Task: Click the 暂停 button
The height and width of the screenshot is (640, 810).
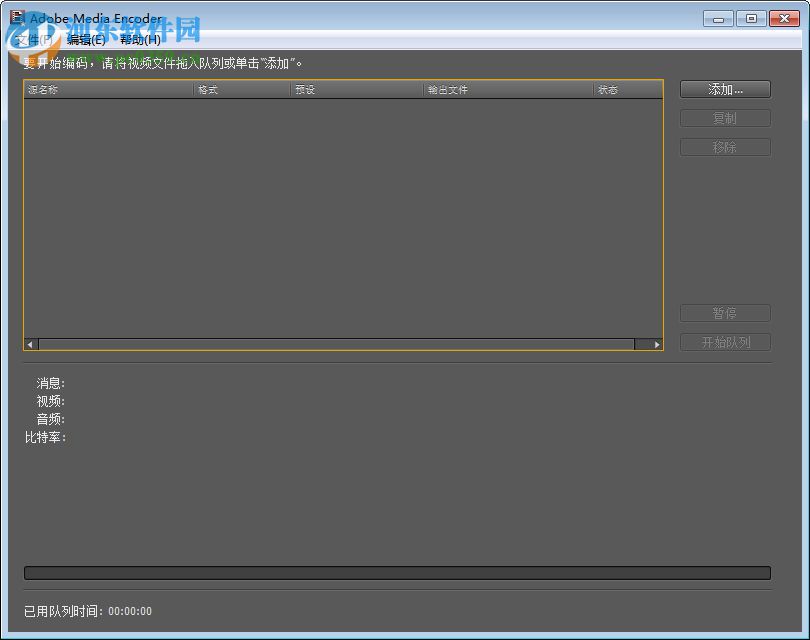Action: pyautogui.click(x=724, y=313)
